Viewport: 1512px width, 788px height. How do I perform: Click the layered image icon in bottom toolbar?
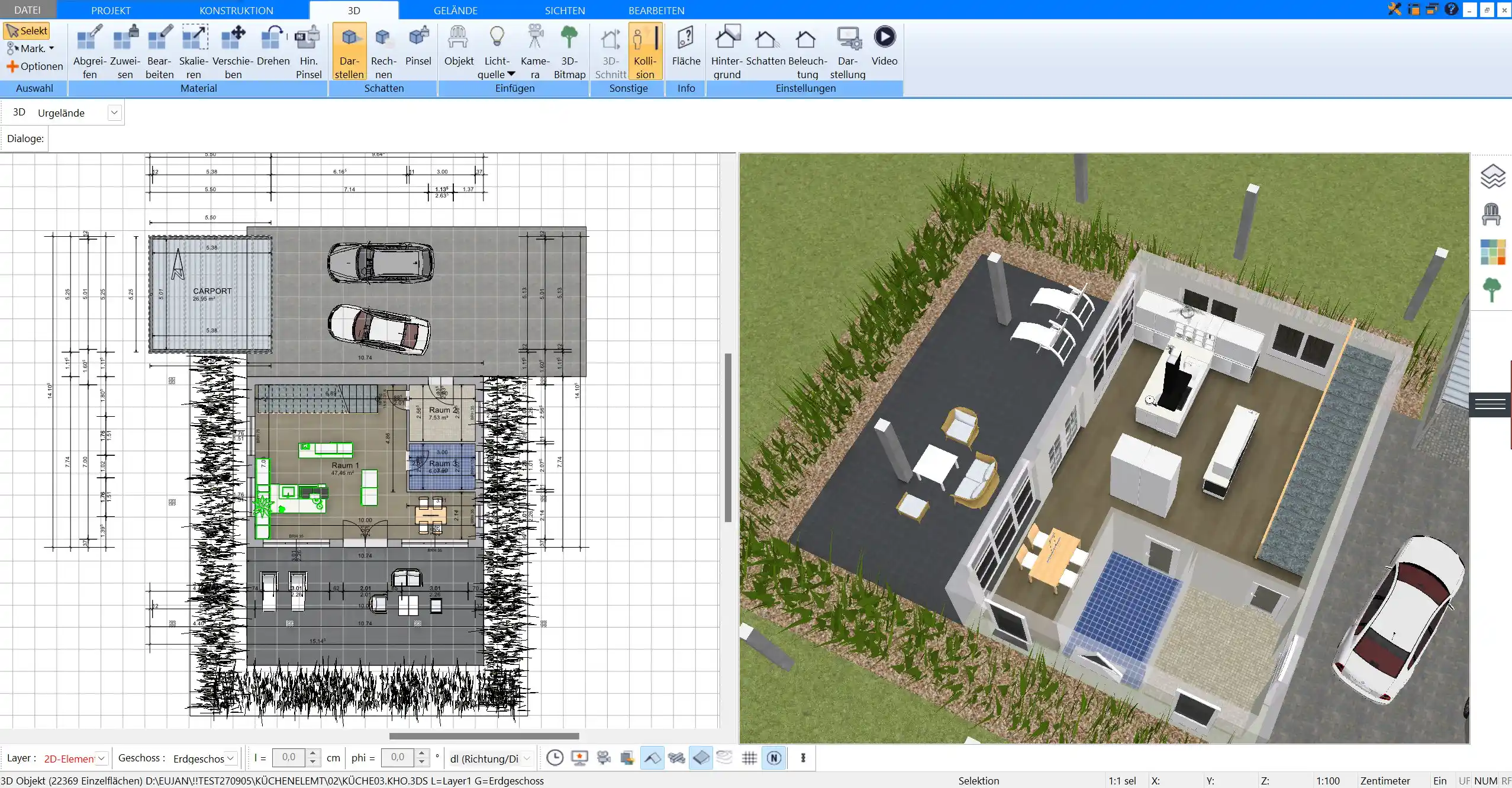[x=627, y=758]
